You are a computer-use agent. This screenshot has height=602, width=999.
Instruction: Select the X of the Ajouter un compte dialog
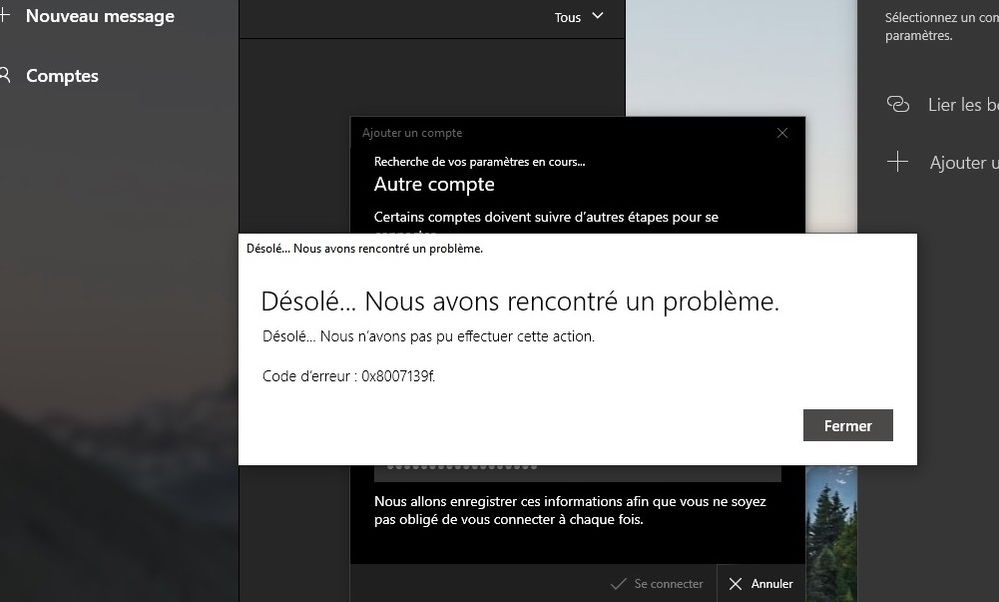point(782,132)
